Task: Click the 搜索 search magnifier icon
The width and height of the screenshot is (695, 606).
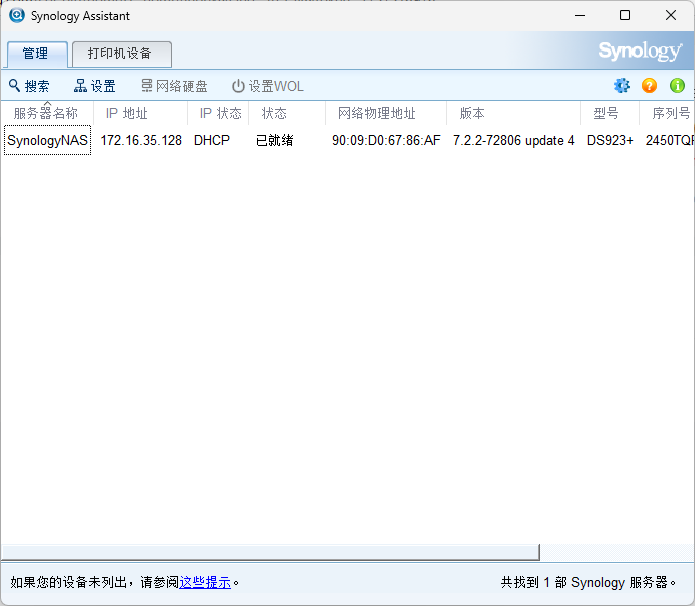Action: [14, 86]
